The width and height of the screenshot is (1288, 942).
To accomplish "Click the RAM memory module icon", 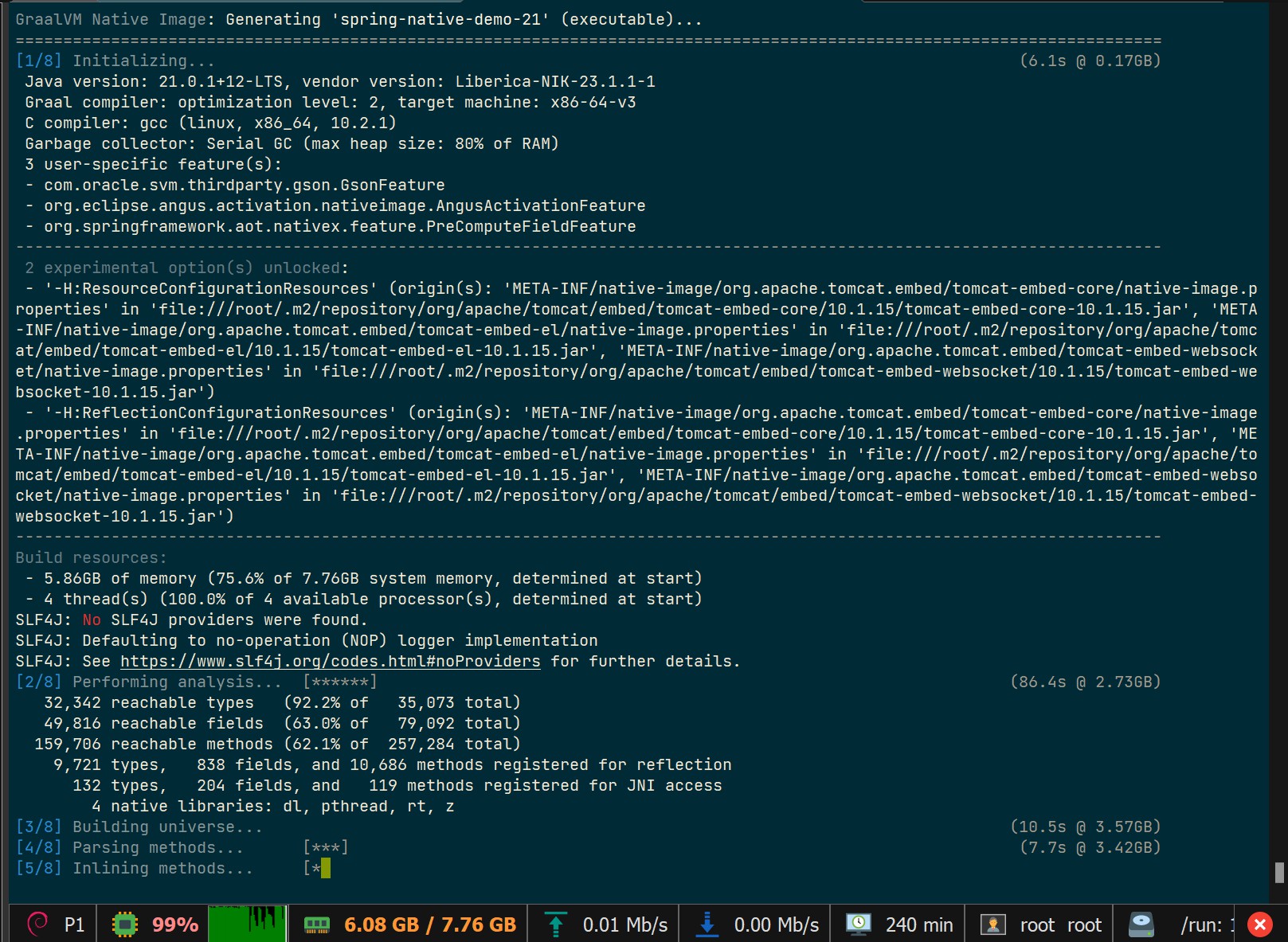I will [317, 925].
